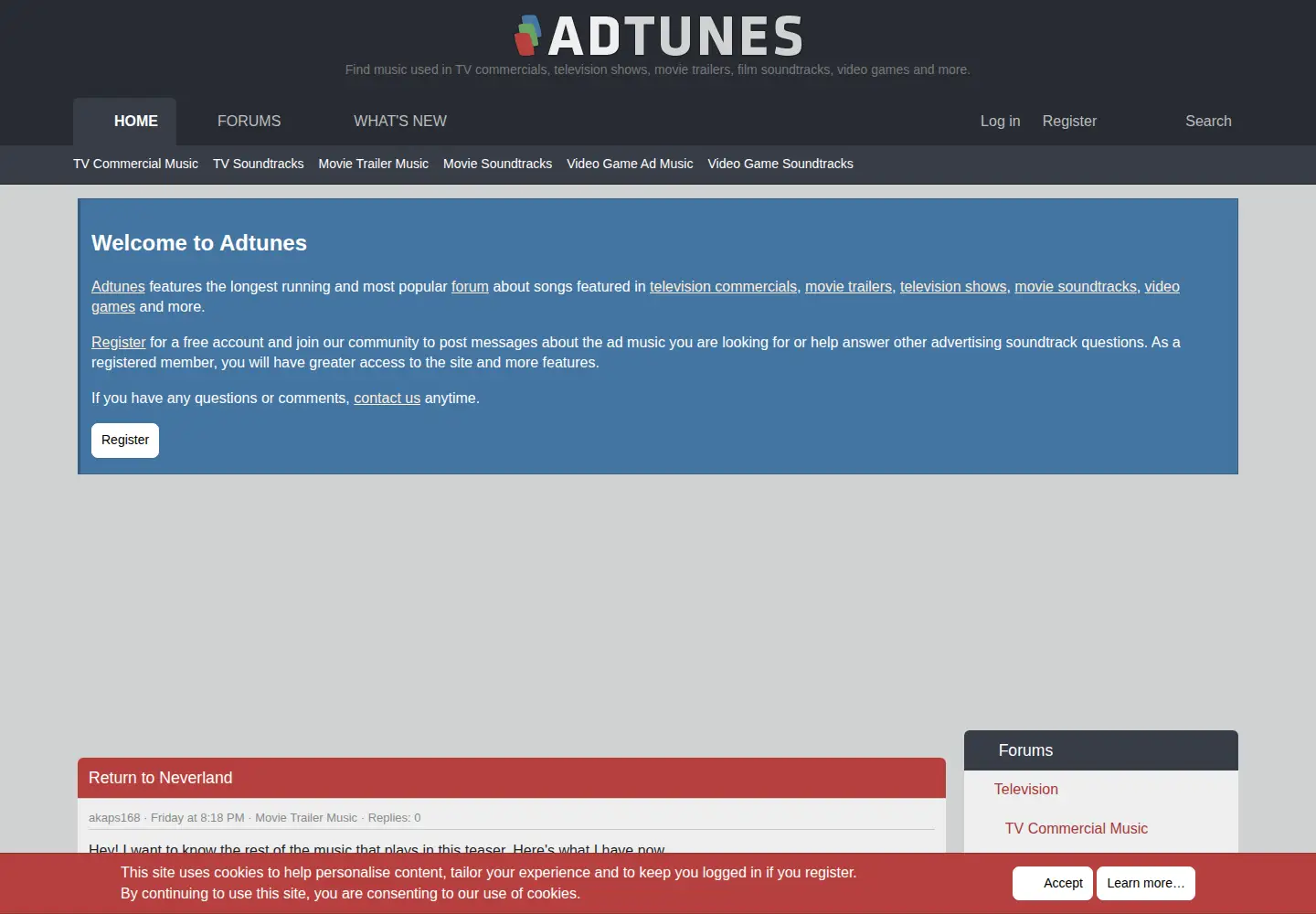Click the tagline 'Find music used in TV commercials…'

(x=658, y=69)
